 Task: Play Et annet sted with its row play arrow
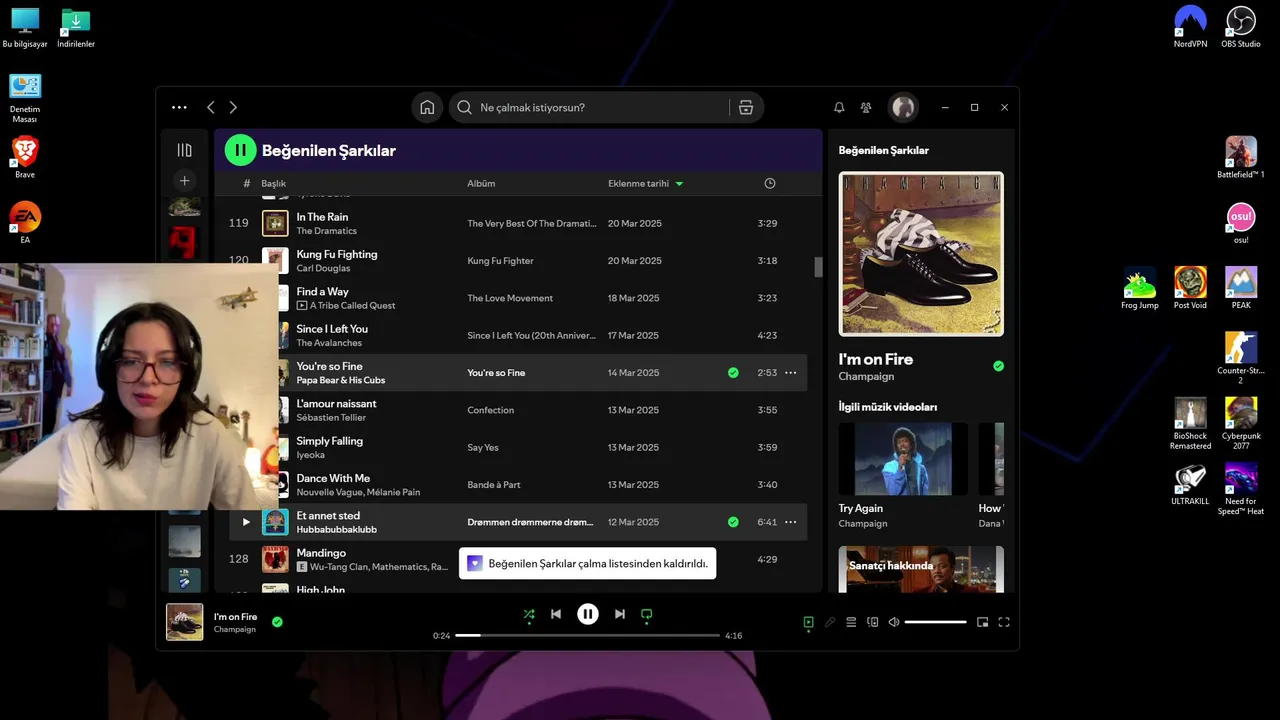246,522
